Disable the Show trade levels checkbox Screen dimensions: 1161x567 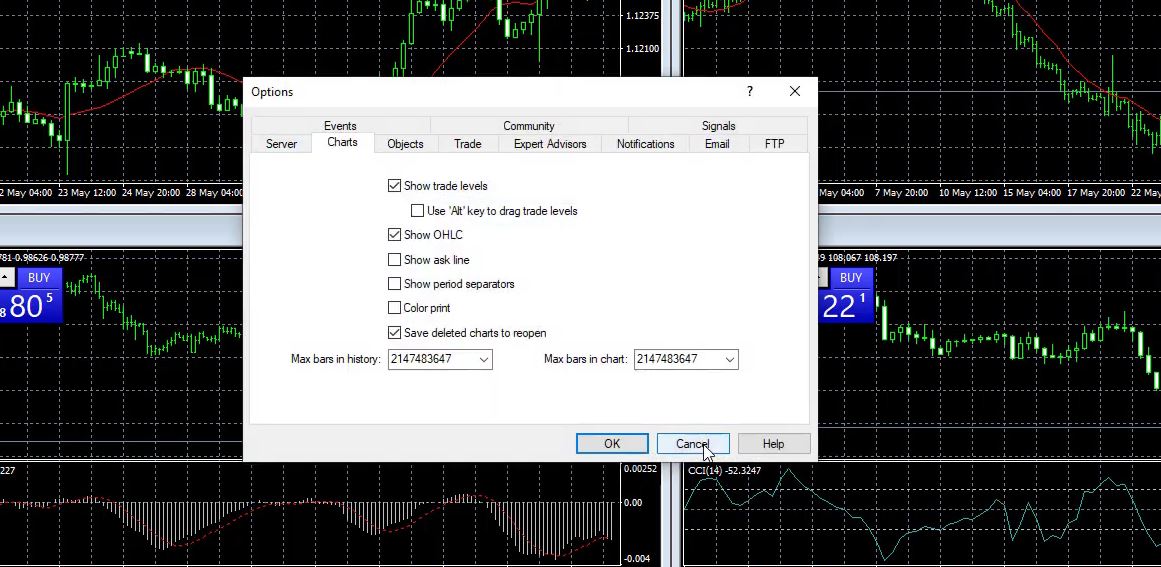click(x=395, y=186)
